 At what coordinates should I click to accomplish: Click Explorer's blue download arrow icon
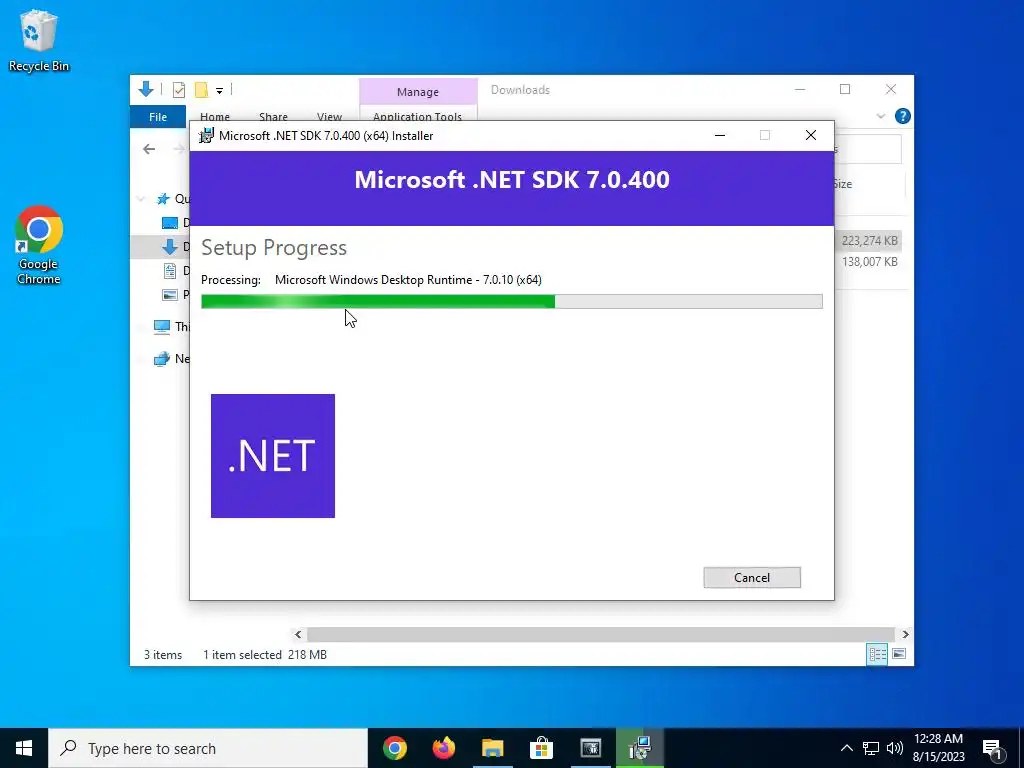tap(146, 89)
